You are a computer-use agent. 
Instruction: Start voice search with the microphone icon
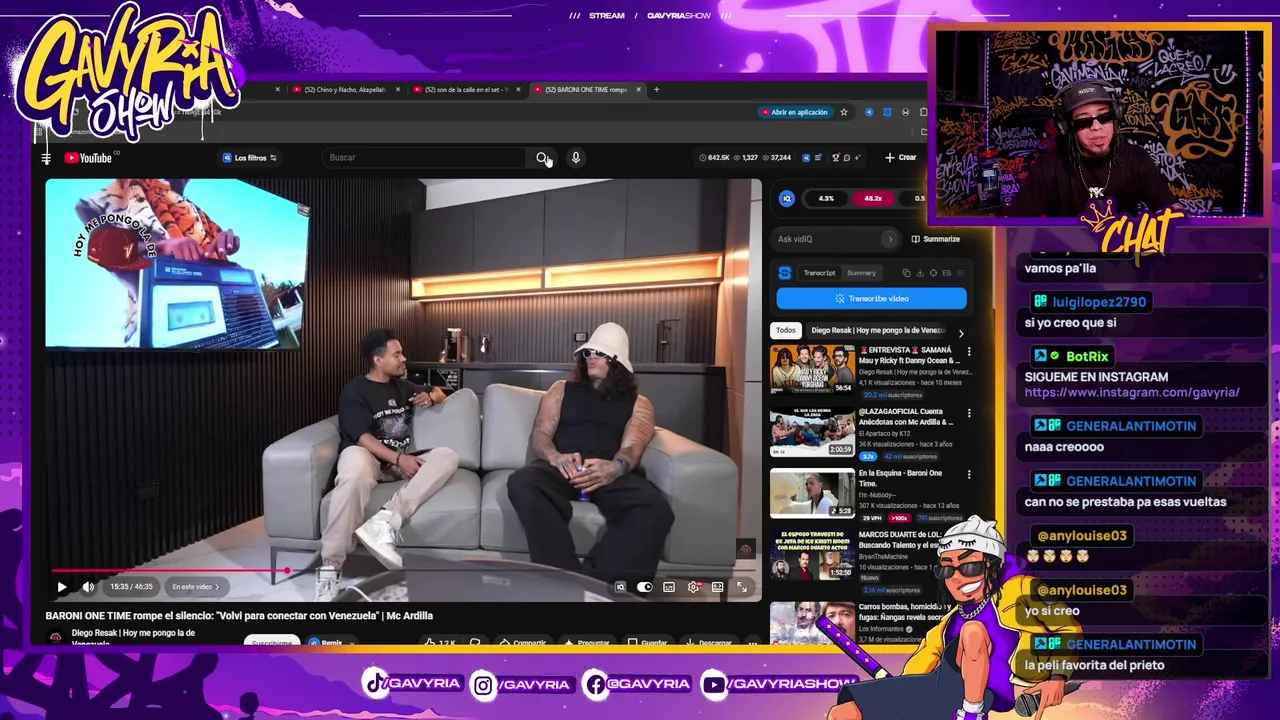(x=576, y=158)
